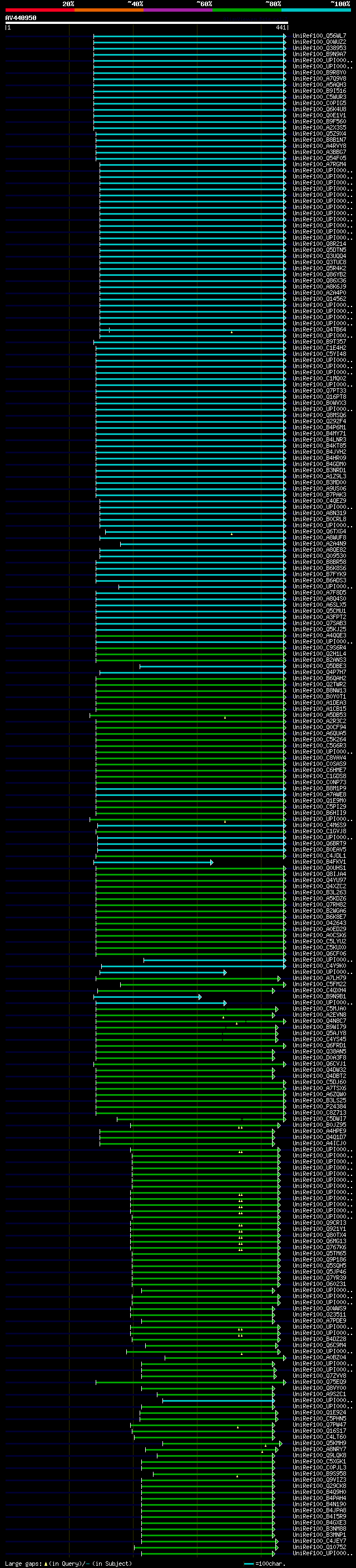Open hit UniRef100_C5K264

point(319,740)
